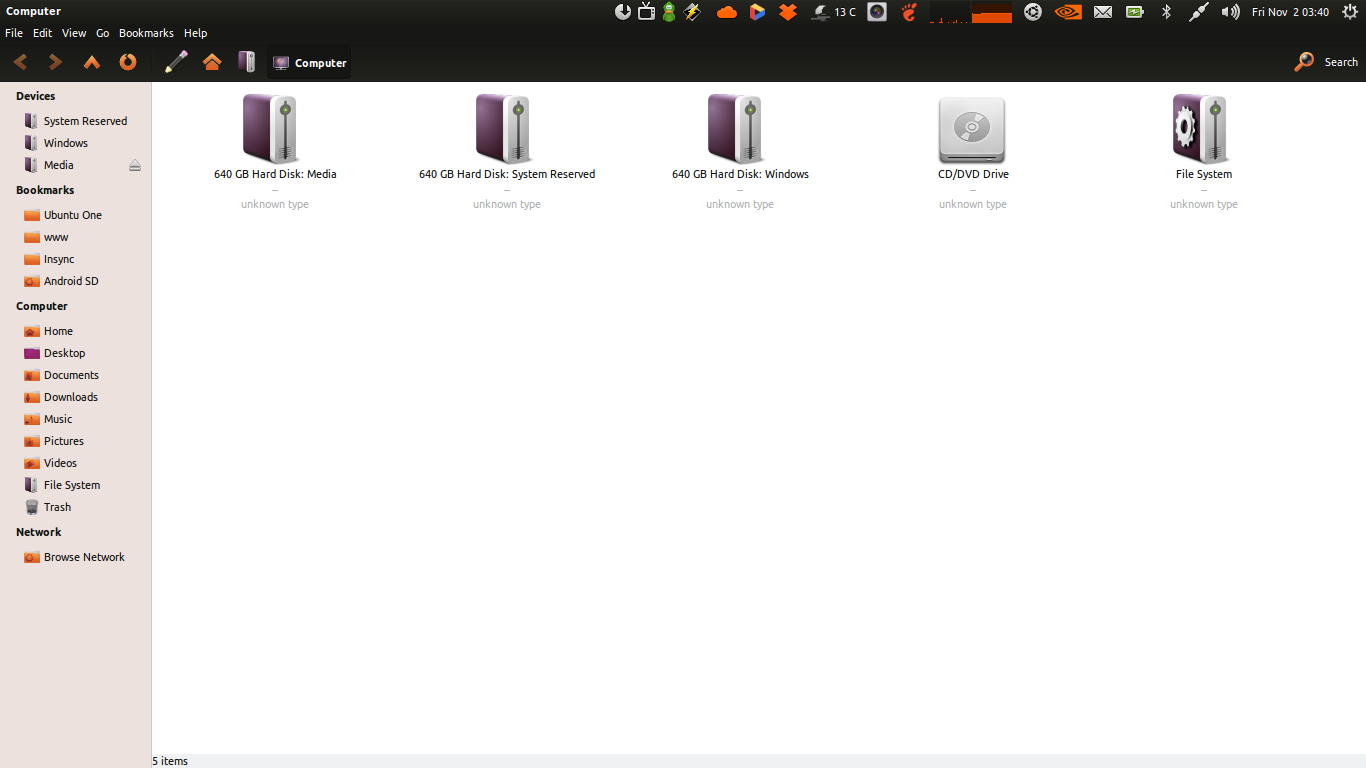This screenshot has height=768, width=1366.
Task: Select 640 GB Hard Disk: Windows icon
Action: [737, 129]
